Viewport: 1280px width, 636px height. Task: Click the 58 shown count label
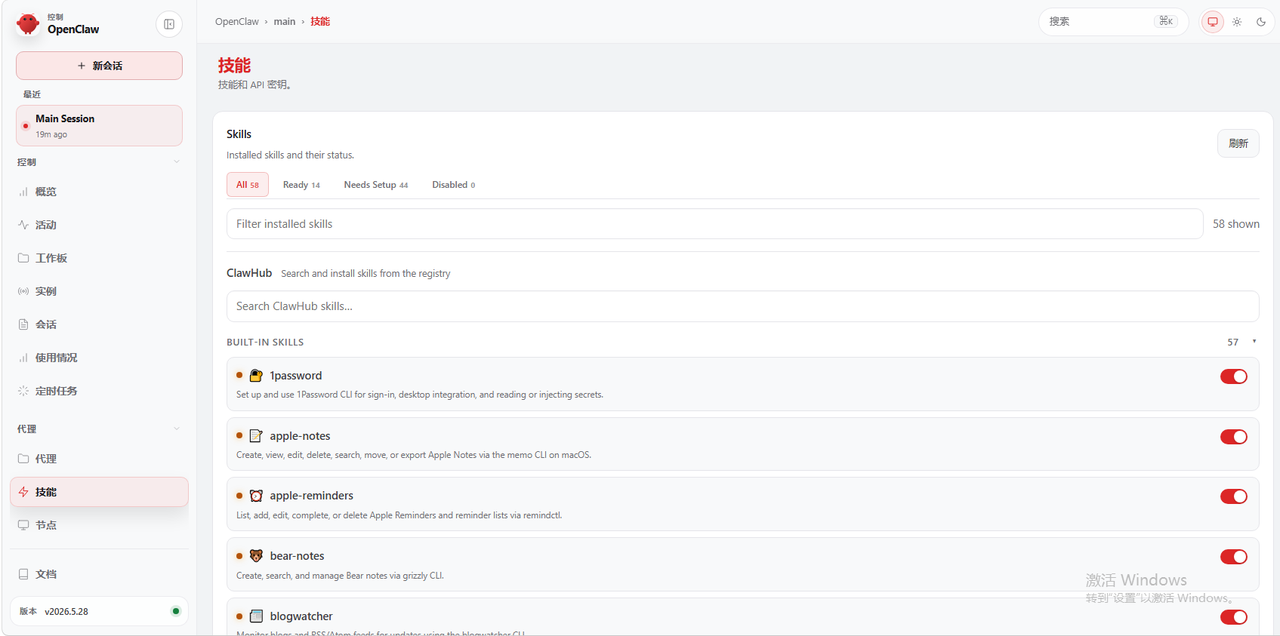tap(1236, 224)
